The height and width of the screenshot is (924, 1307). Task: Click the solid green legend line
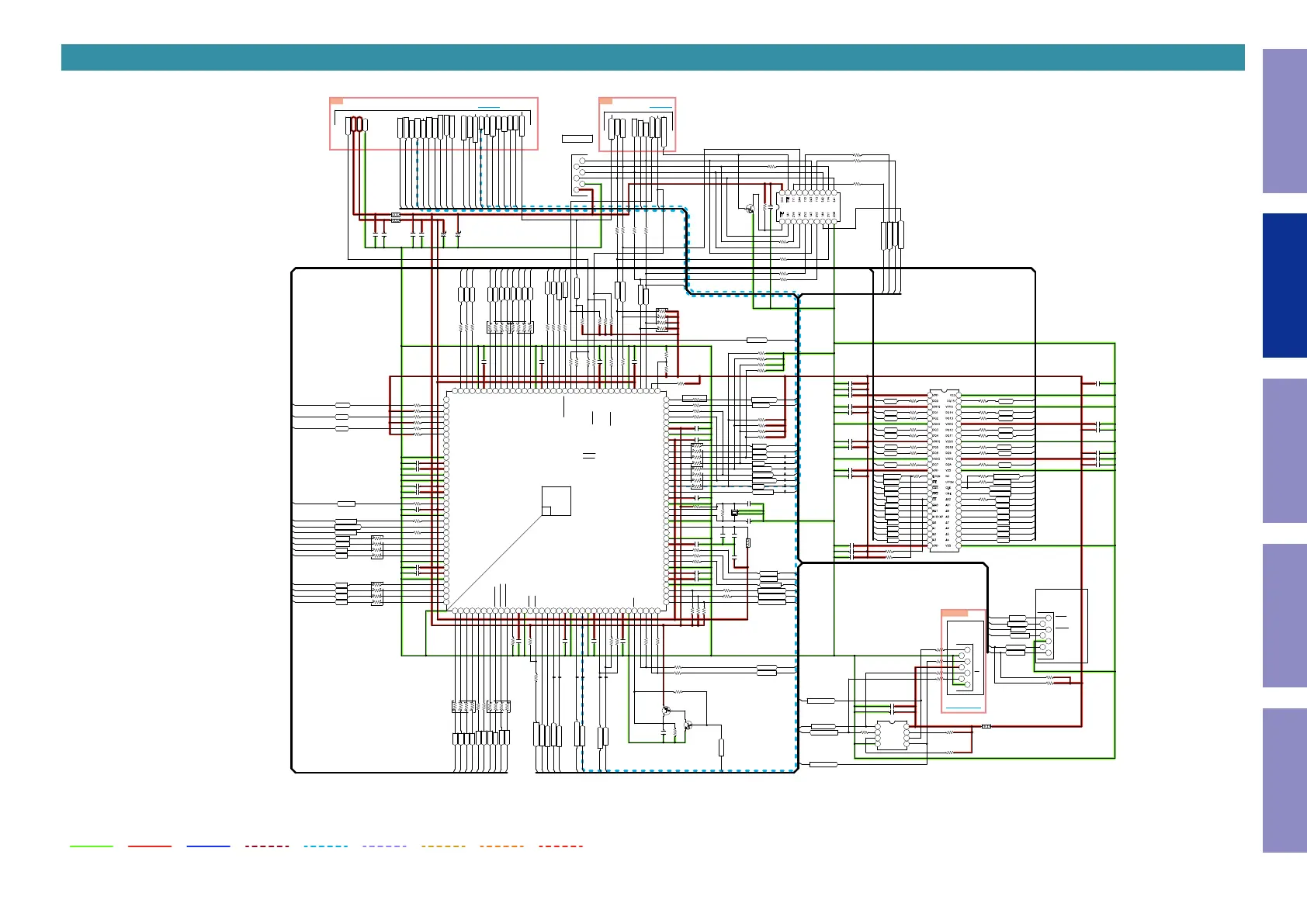[x=92, y=846]
